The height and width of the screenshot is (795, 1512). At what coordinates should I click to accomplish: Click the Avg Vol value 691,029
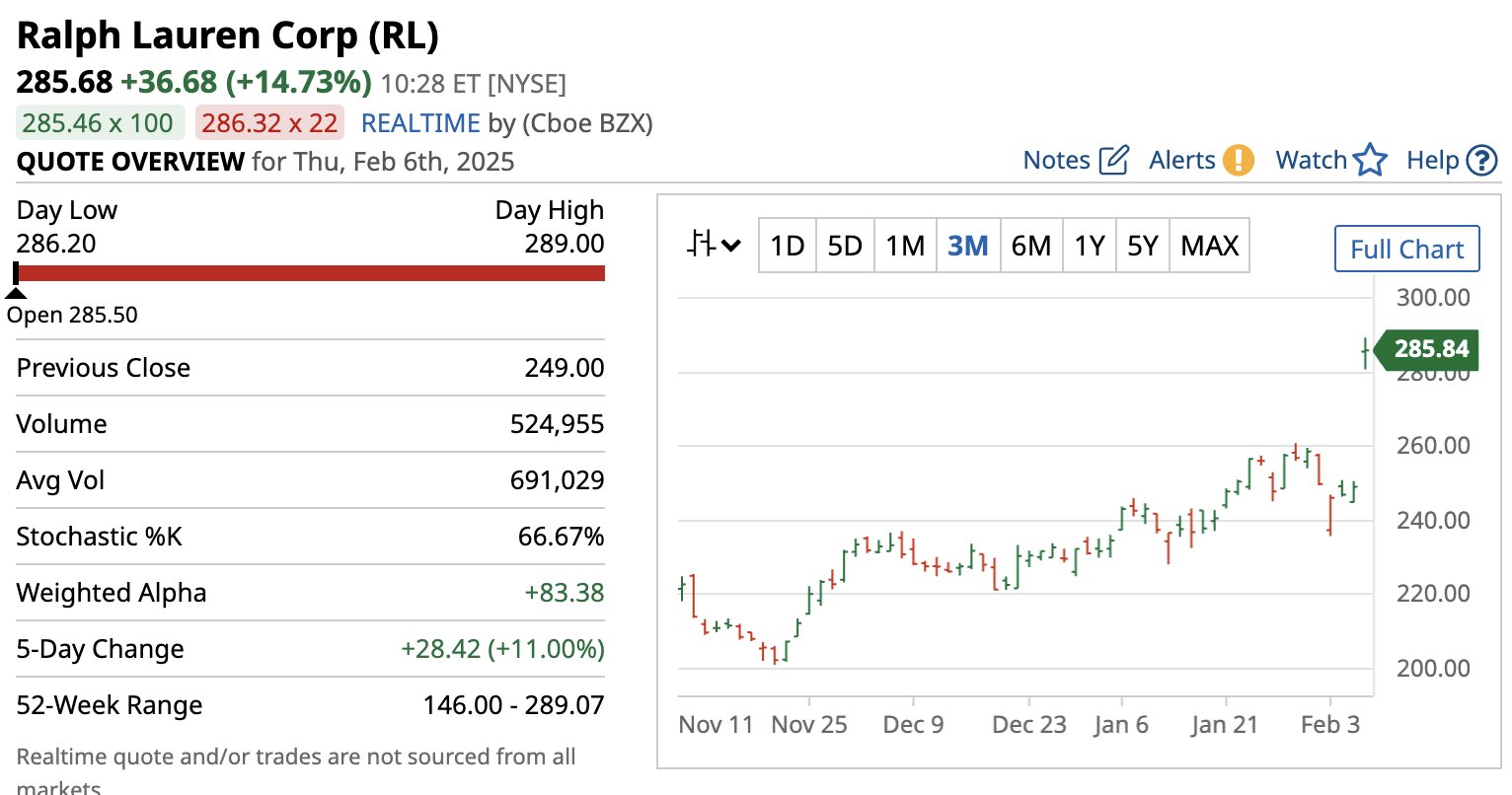coord(557,480)
